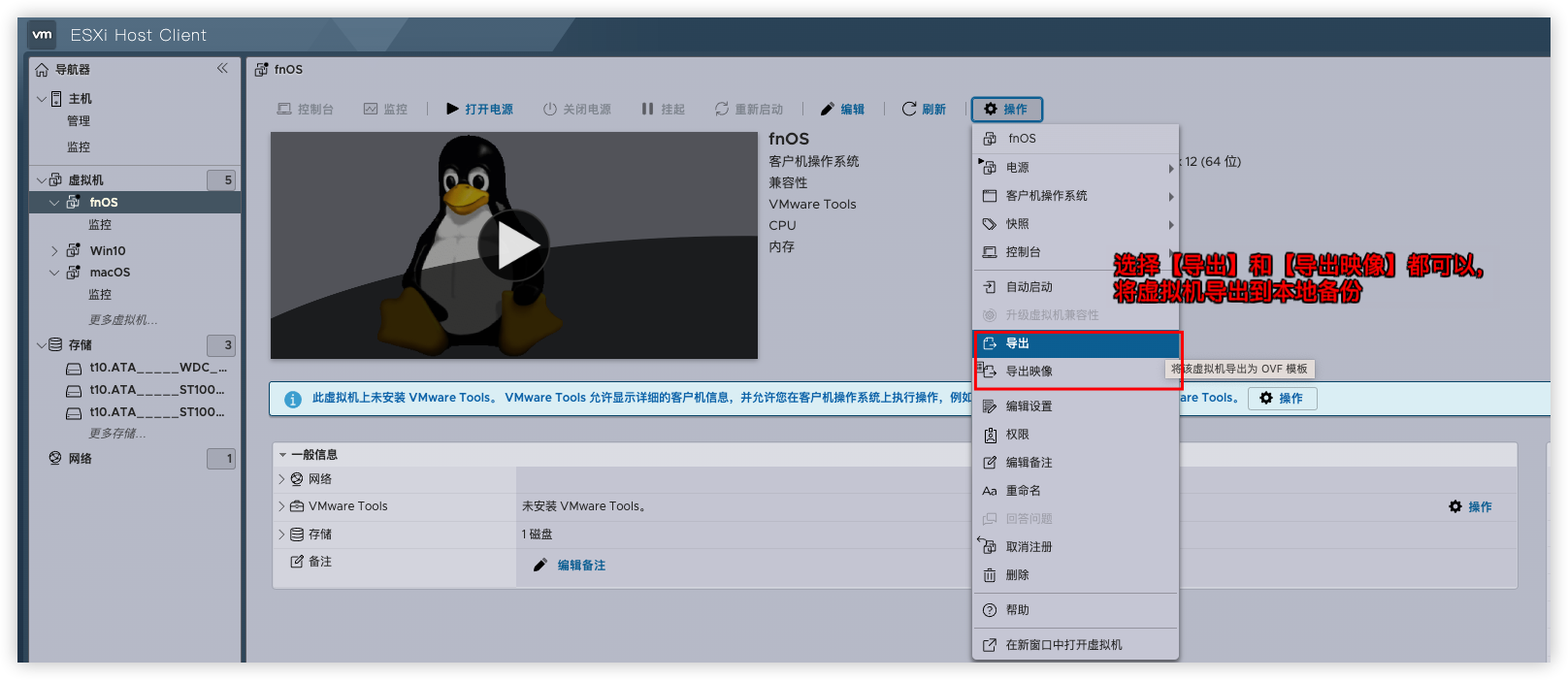Collapse the 虚拟机 tree node chevron
Viewport: 1568px width, 680px height.
click(41, 180)
